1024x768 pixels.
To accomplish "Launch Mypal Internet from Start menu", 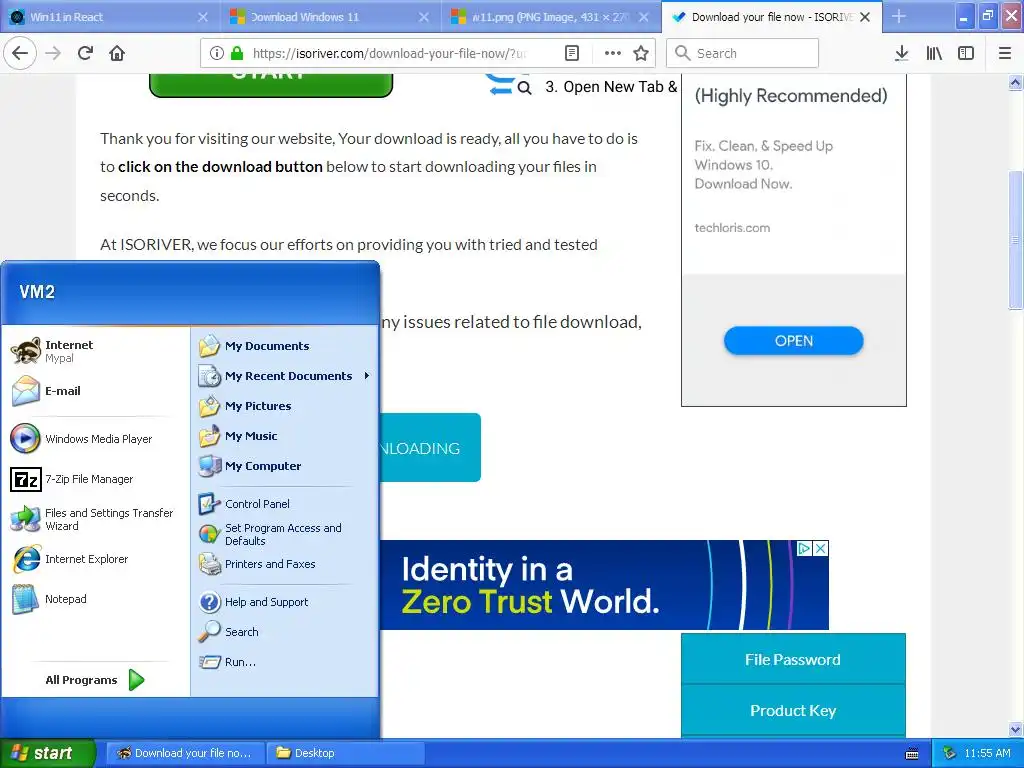I will [x=96, y=351].
